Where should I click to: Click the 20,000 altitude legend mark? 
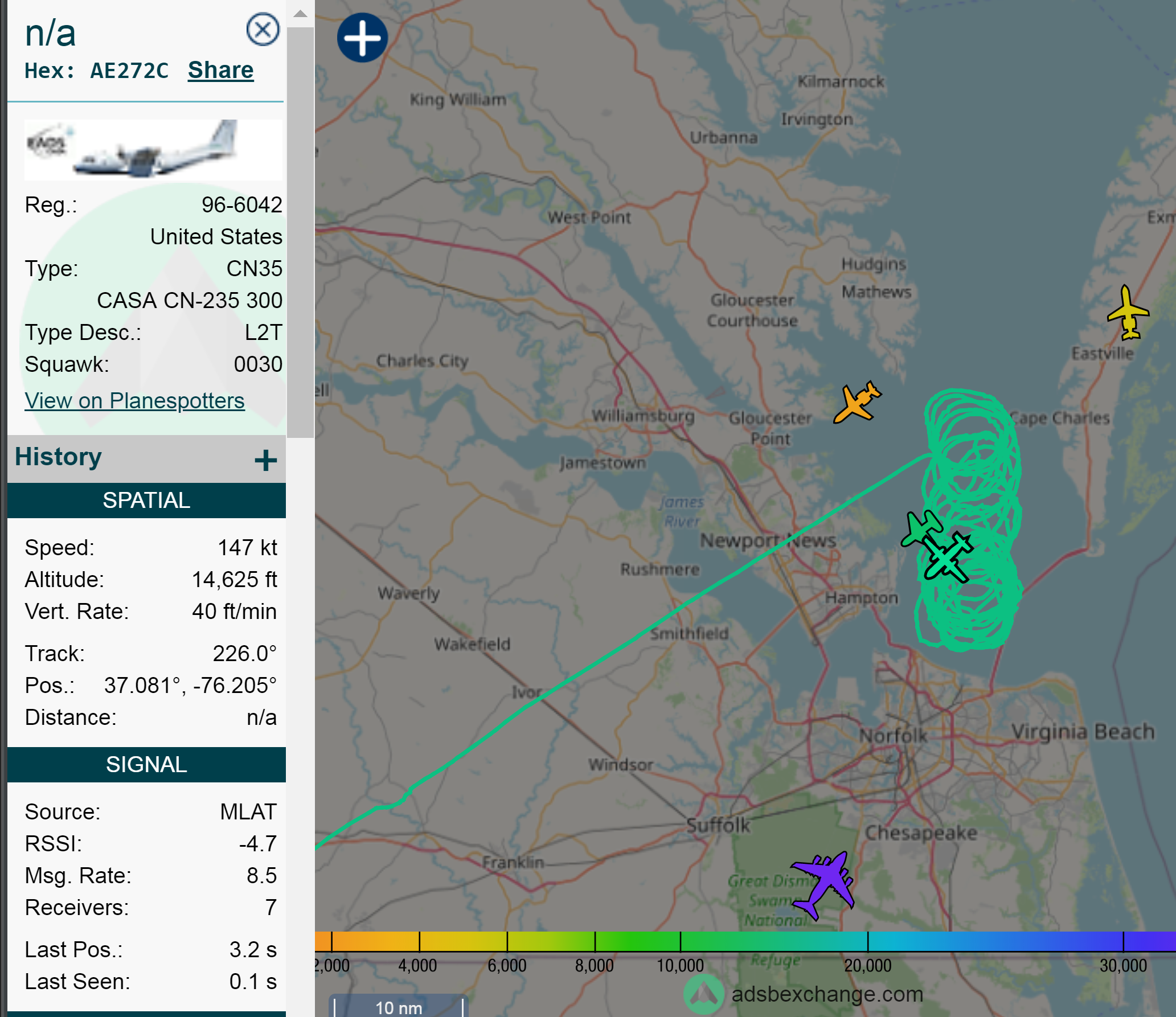867,965
